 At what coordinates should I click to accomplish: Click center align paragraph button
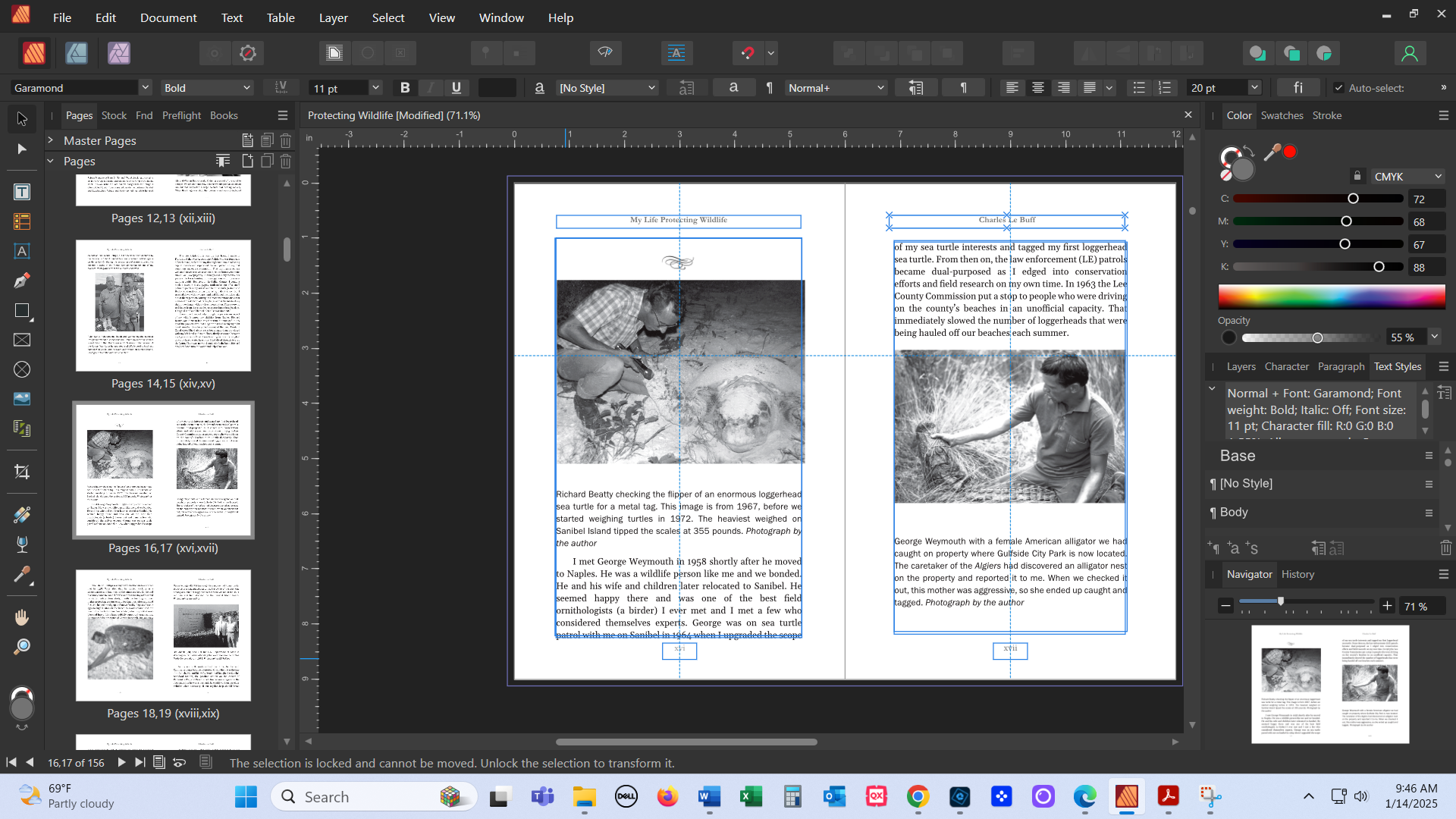click(1037, 88)
